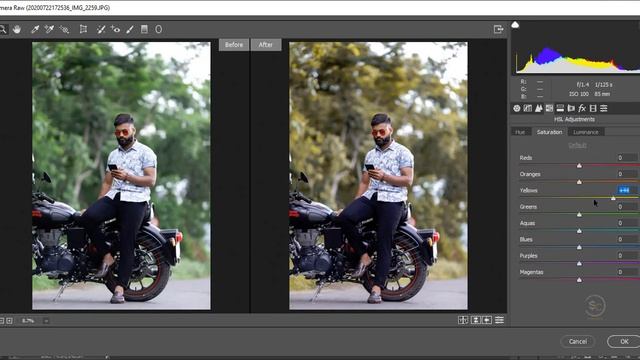
Task: Open the HSL Adjustments panel icon
Action: (549, 108)
